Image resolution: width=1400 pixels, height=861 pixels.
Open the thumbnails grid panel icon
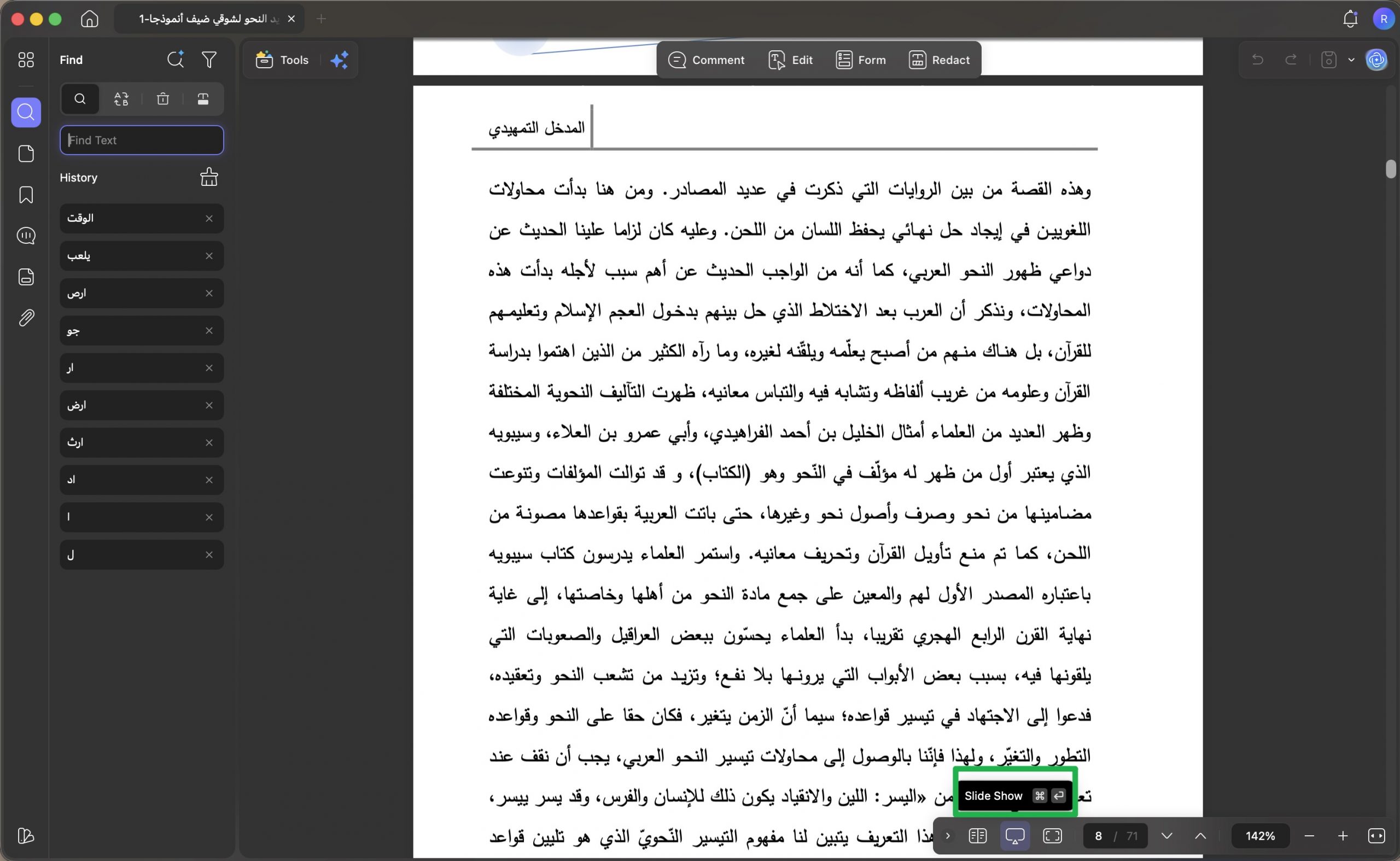click(26, 60)
